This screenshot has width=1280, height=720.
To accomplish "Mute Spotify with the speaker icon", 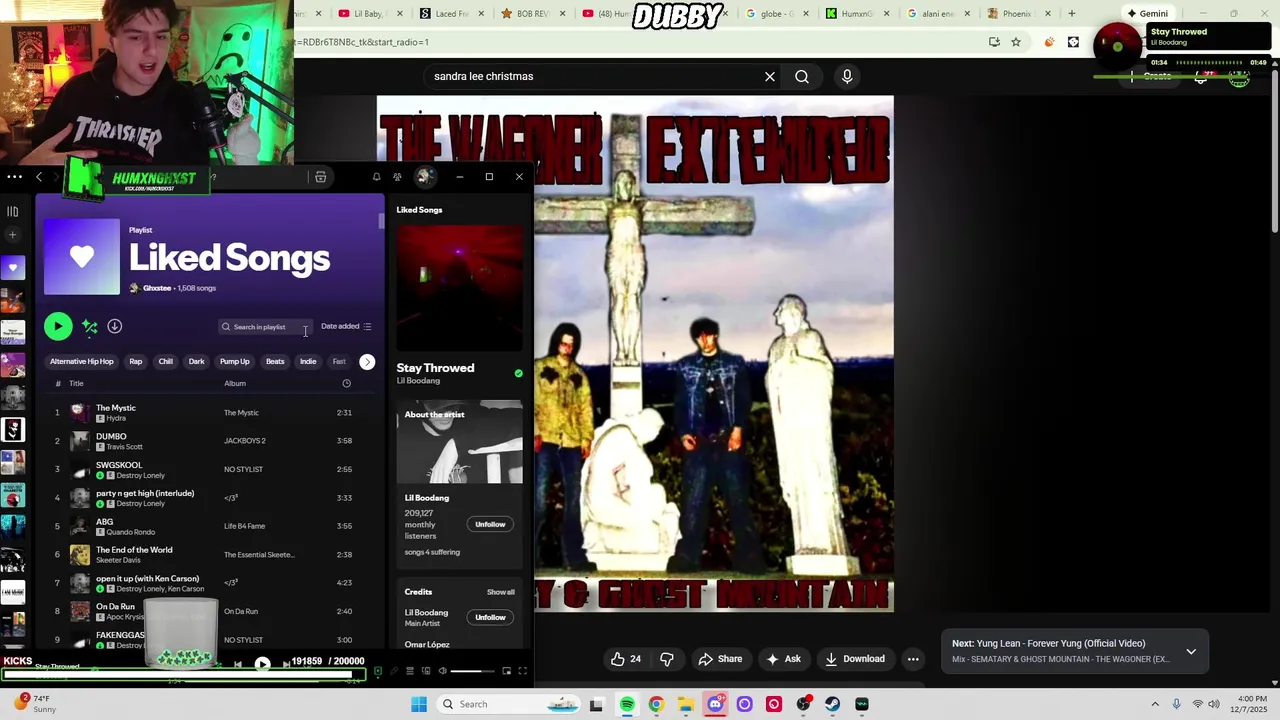I will pyautogui.click(x=442, y=671).
